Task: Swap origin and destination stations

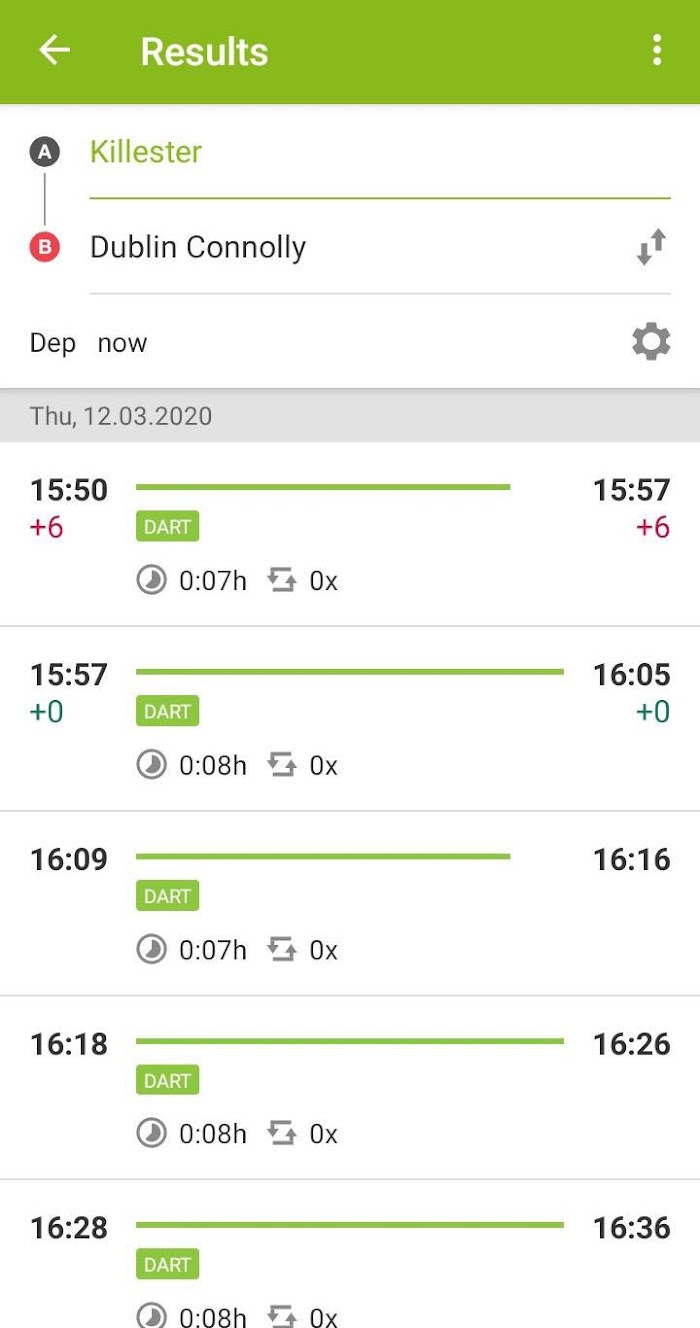Action: (651, 247)
